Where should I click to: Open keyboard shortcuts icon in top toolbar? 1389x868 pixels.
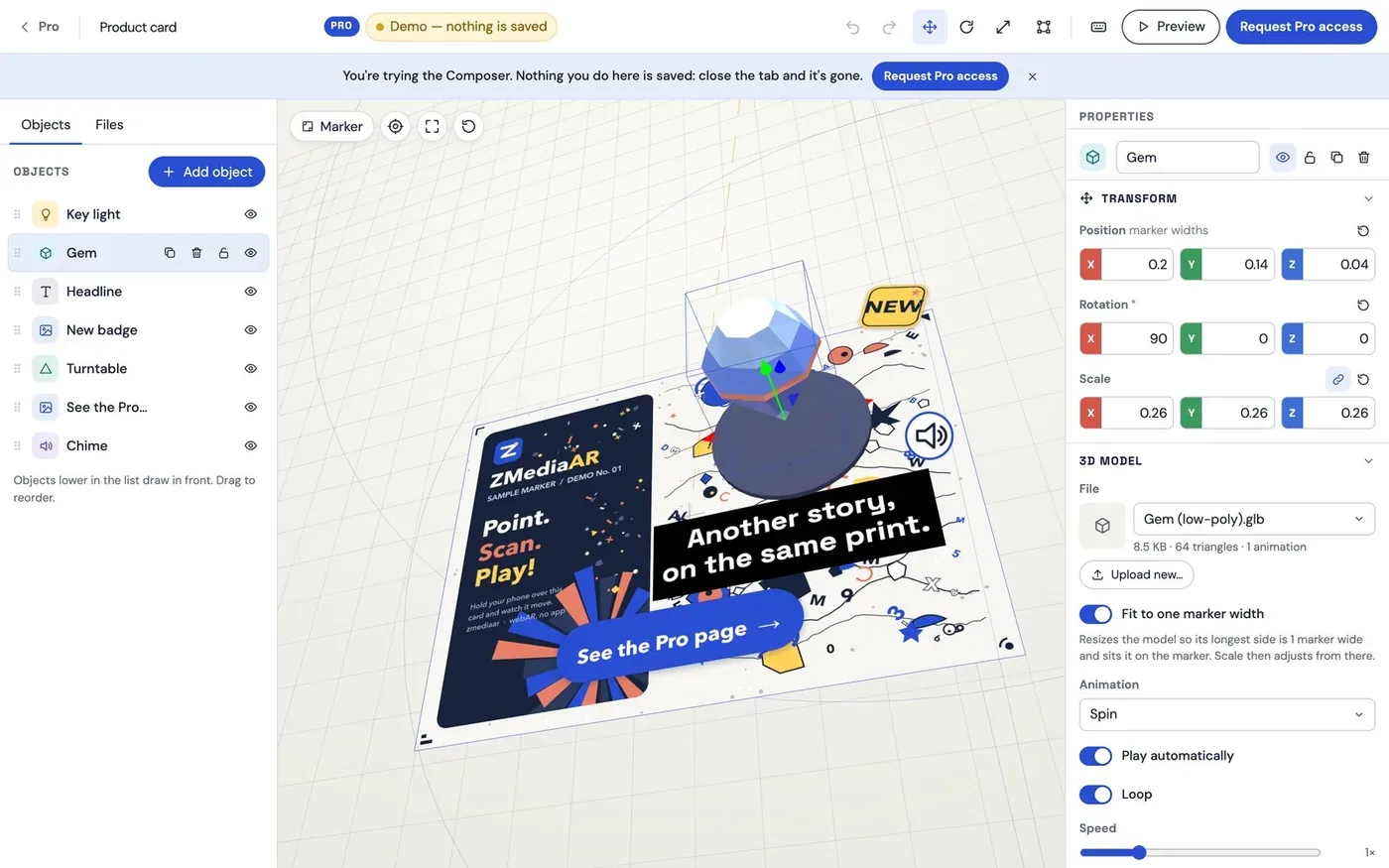[1098, 27]
